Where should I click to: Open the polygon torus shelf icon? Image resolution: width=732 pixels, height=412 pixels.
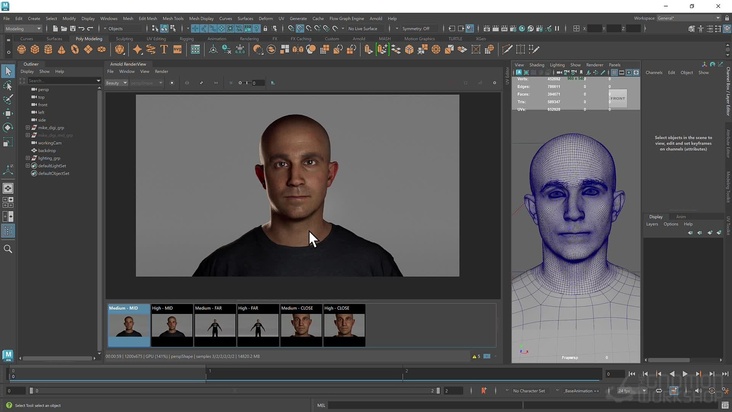tap(75, 49)
